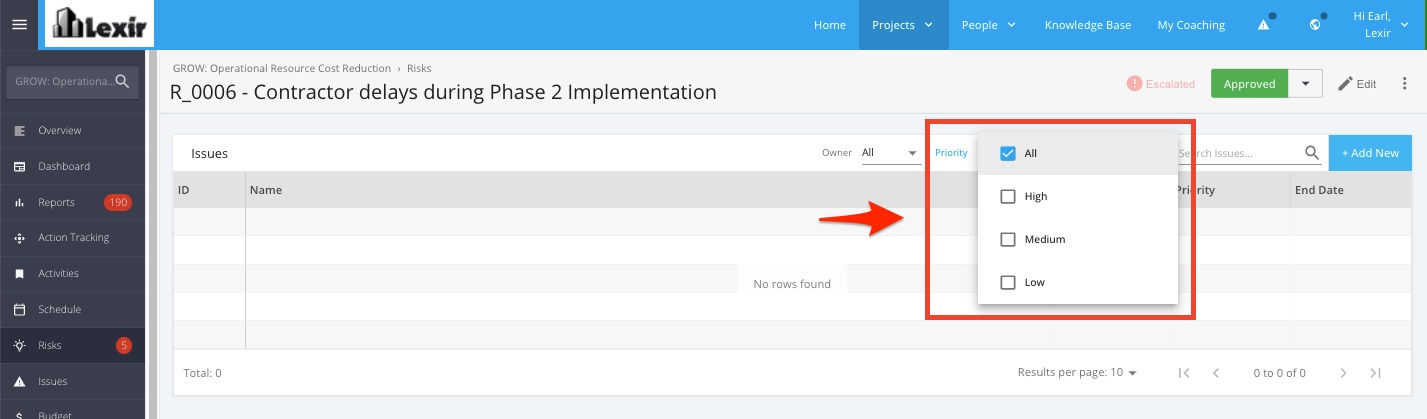Expand the People menu
1427x419 pixels.
988,25
